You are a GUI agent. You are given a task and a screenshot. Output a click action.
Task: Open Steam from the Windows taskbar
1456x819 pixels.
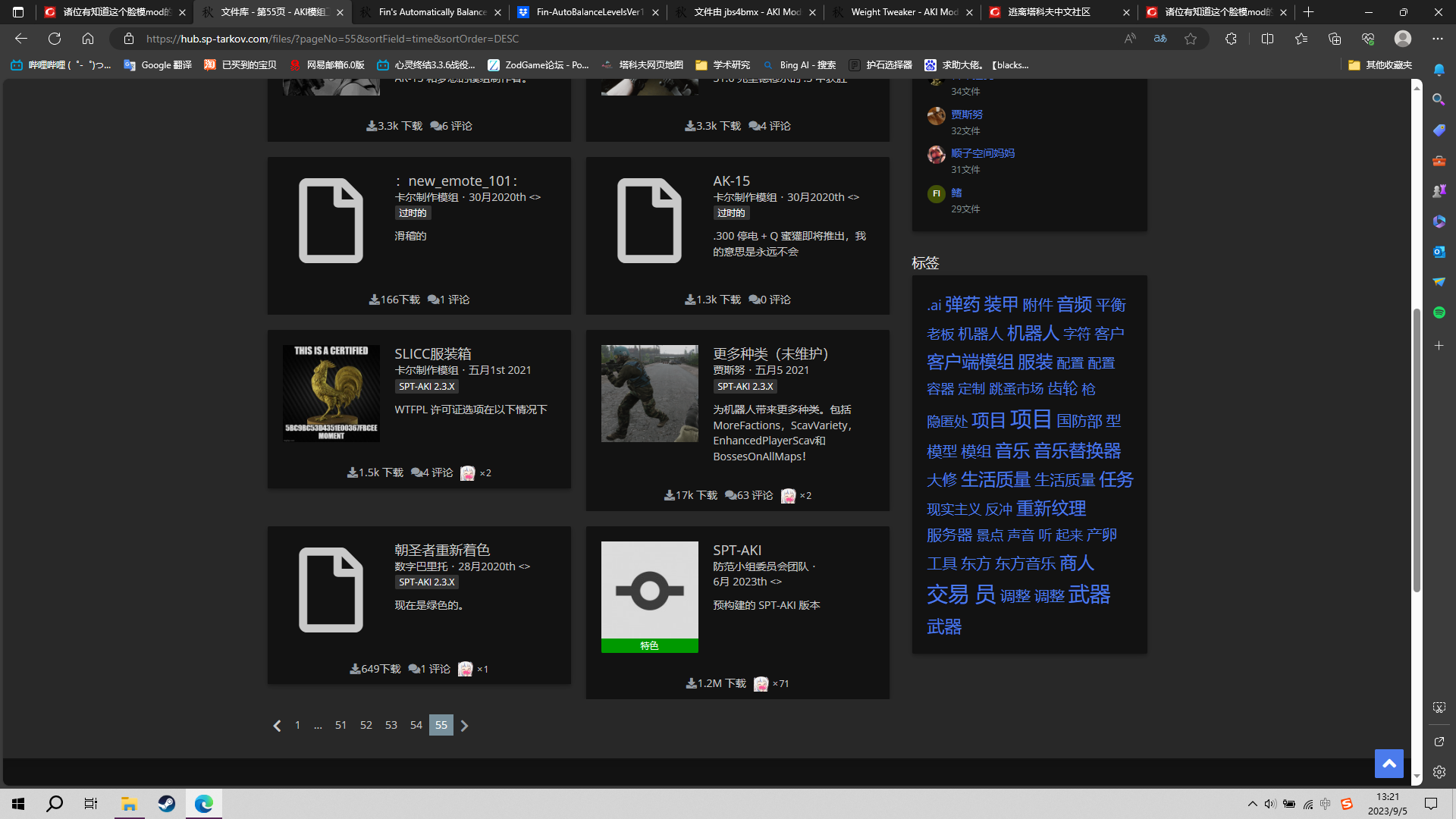click(166, 804)
